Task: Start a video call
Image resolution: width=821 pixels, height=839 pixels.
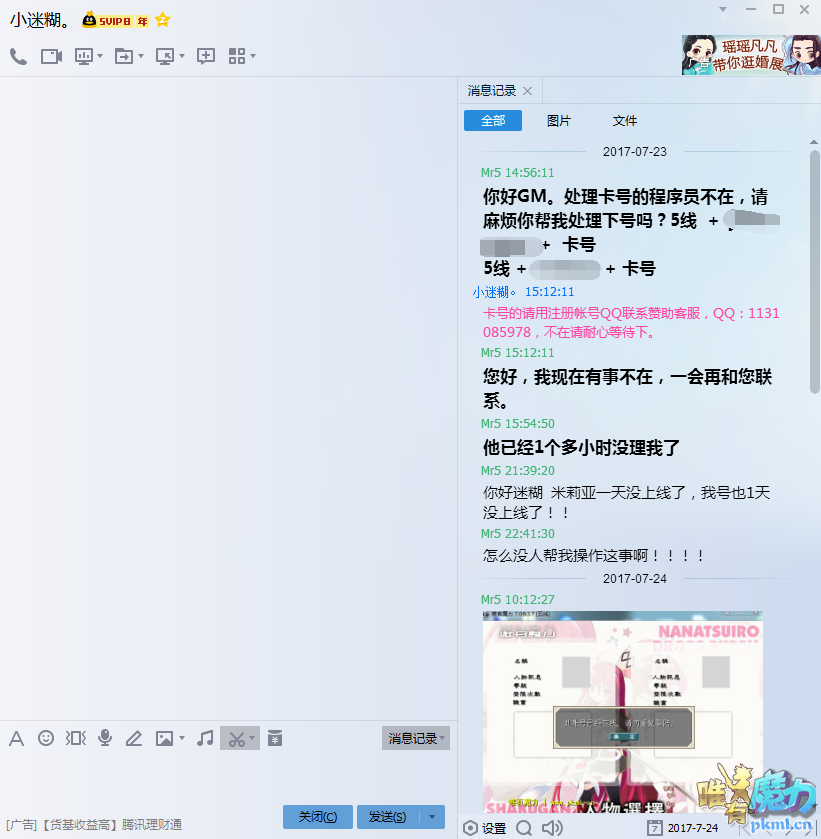Action: [x=51, y=56]
